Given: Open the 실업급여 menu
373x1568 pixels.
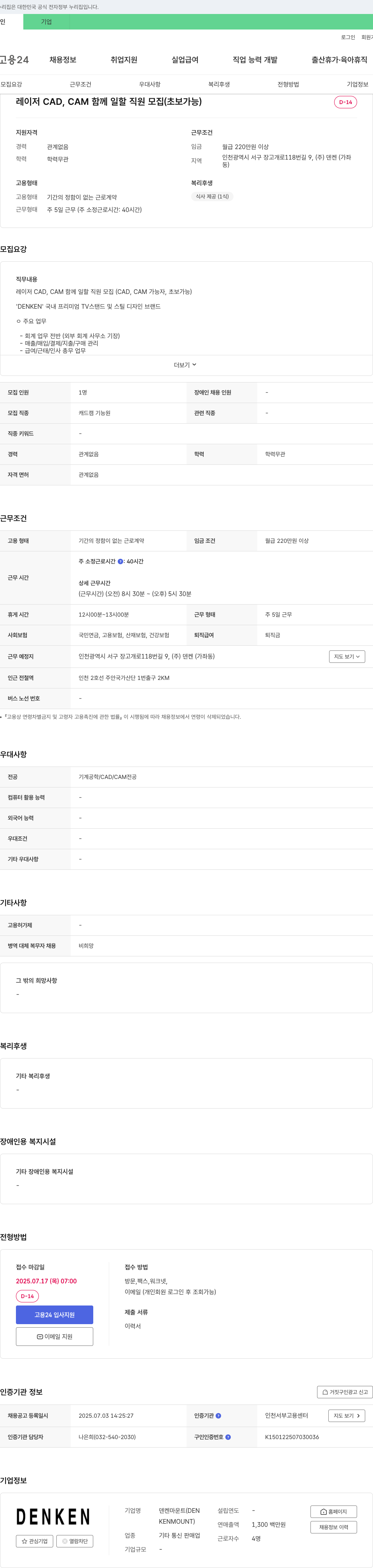Looking at the screenshot, I should click(x=185, y=60).
